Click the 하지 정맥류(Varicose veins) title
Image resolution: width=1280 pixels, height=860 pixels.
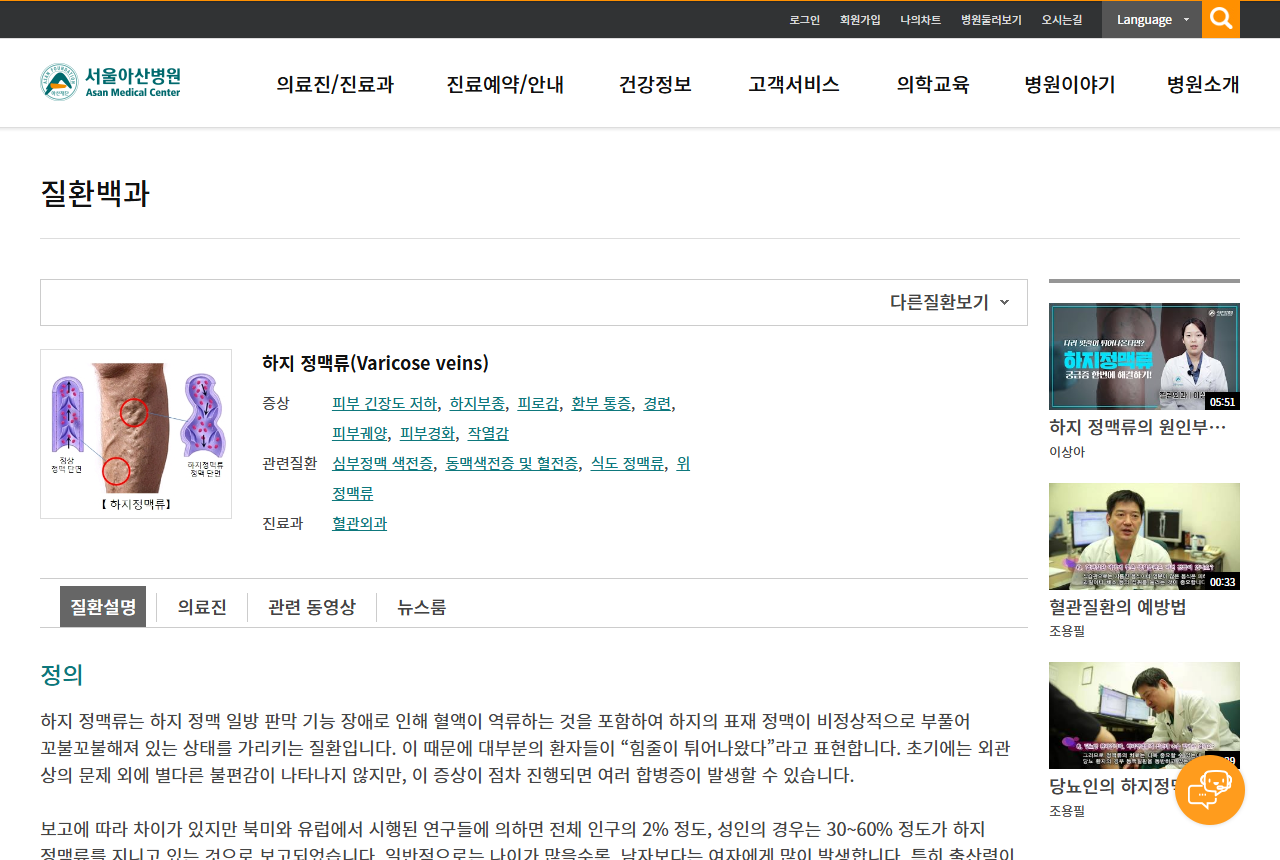pyautogui.click(x=375, y=363)
